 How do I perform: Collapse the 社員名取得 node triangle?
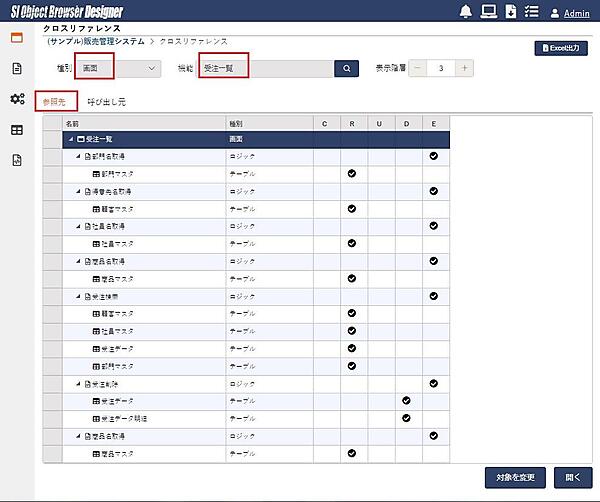click(78, 227)
